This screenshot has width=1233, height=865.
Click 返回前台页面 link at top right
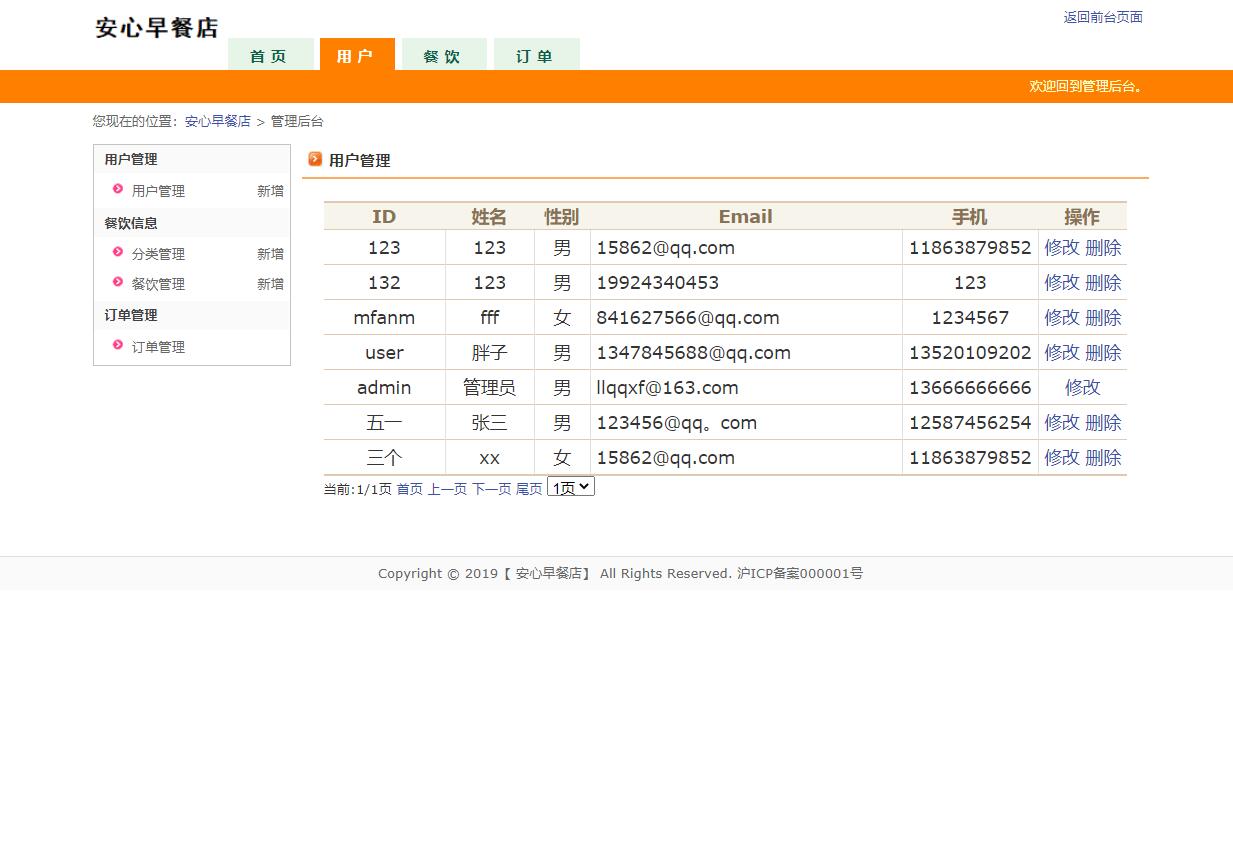pos(1102,17)
